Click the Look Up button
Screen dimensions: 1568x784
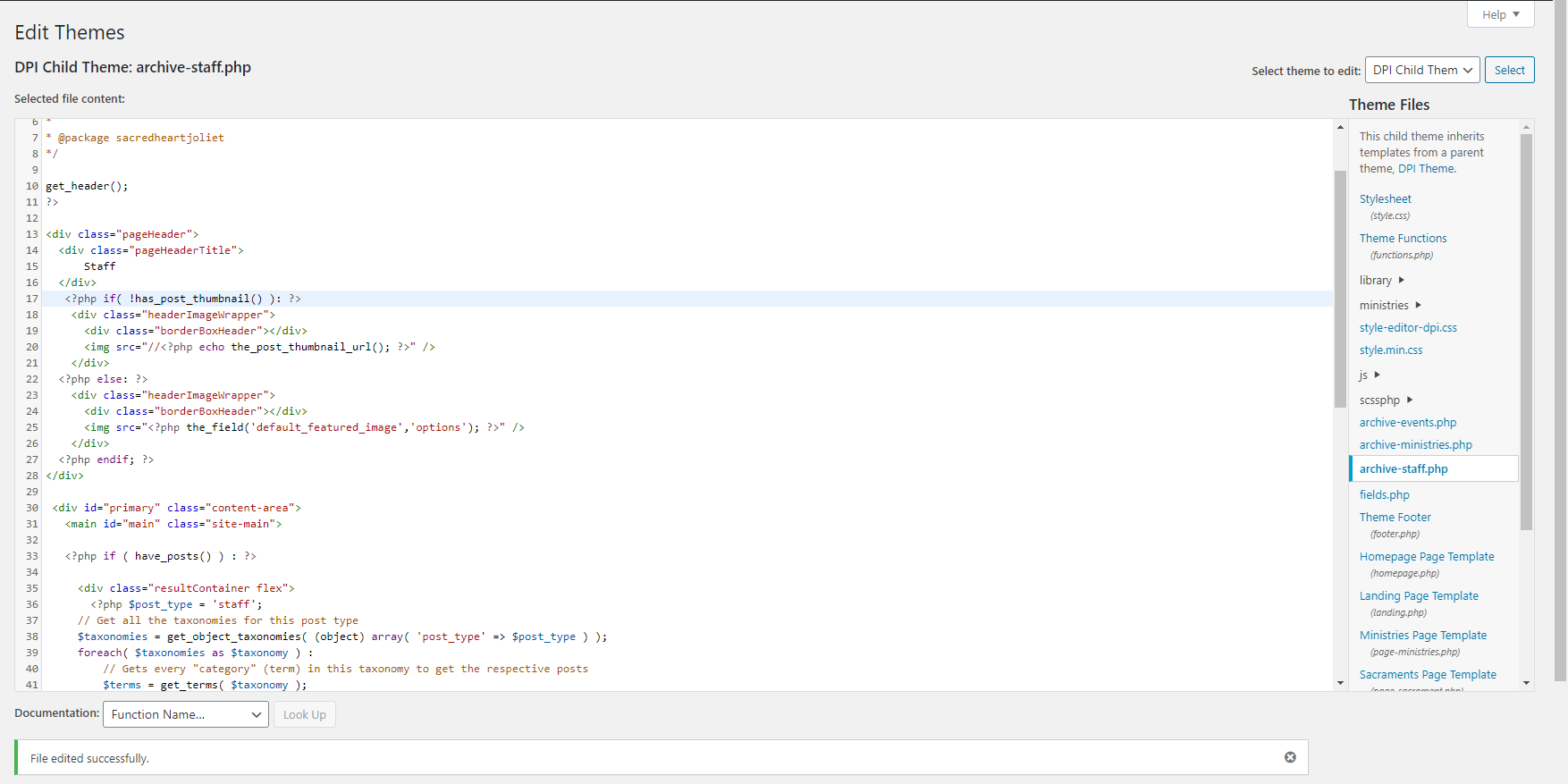click(305, 714)
